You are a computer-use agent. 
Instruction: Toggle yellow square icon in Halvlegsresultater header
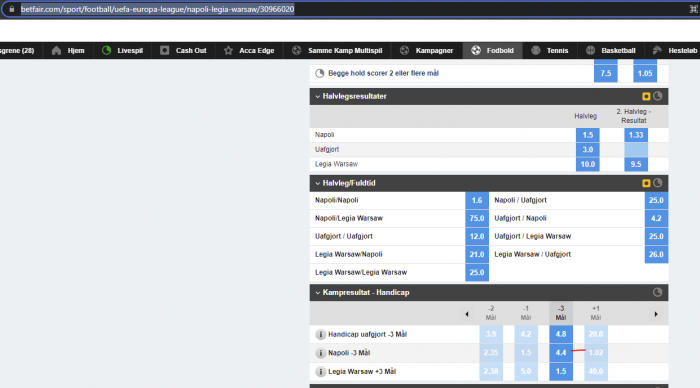pyautogui.click(x=646, y=96)
